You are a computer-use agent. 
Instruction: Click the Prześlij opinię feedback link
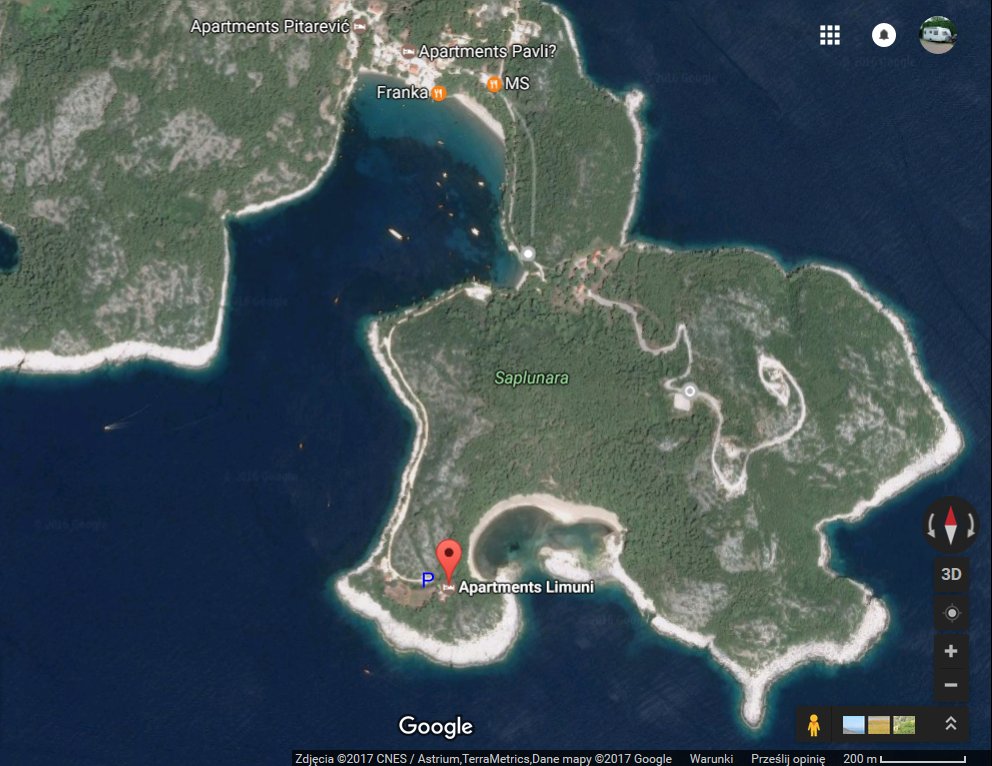[x=786, y=758]
